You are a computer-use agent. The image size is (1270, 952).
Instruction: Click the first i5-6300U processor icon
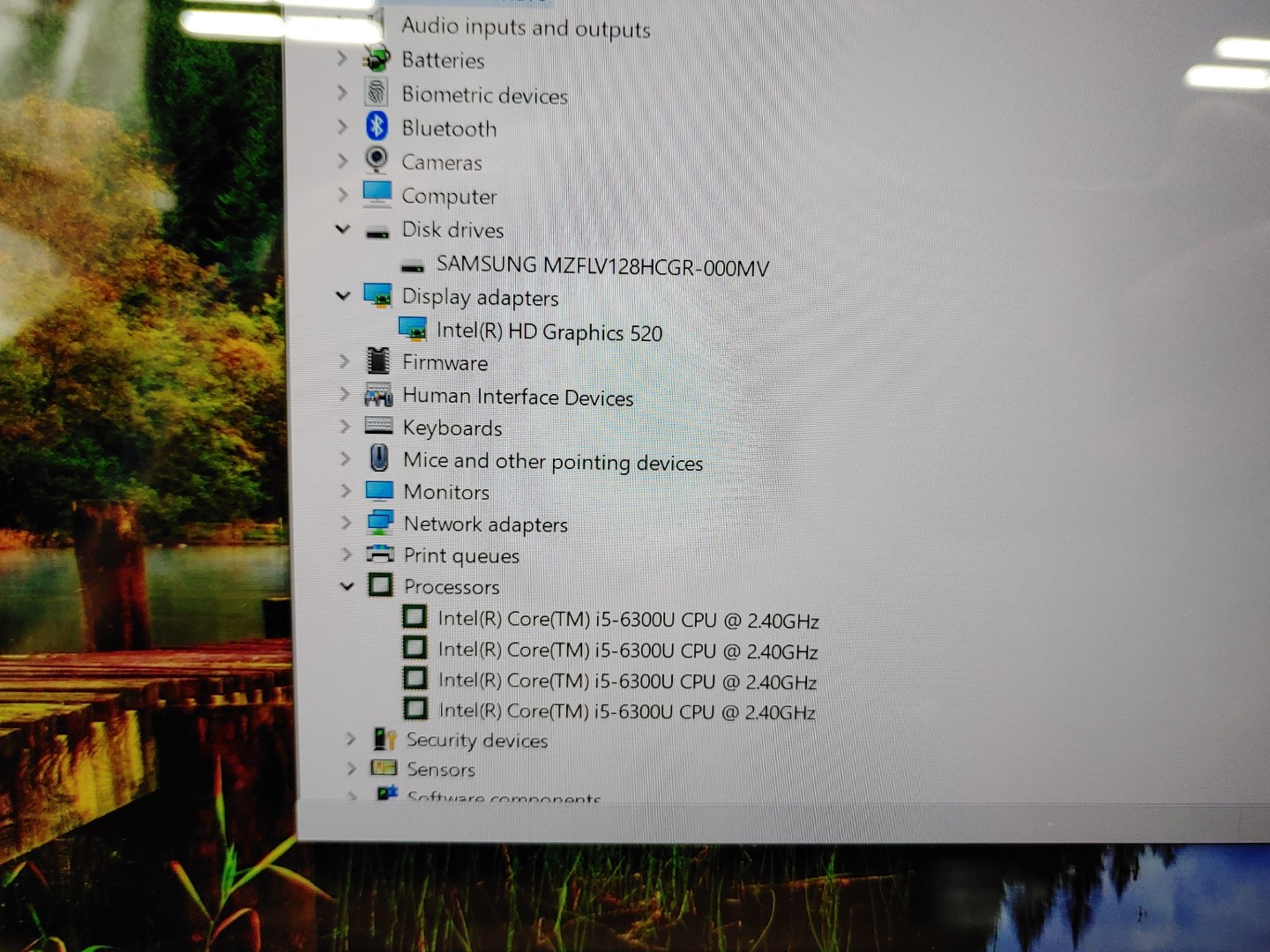pyautogui.click(x=415, y=616)
